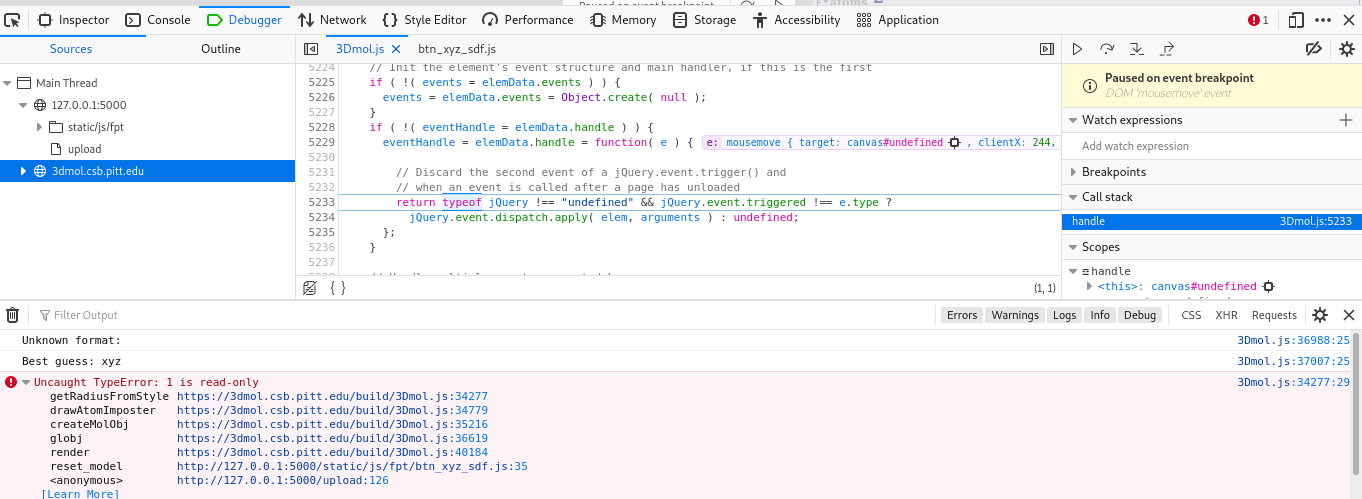This screenshot has width=1362, height=499.
Task: Switch to the Console panel tab
Action: (158, 20)
